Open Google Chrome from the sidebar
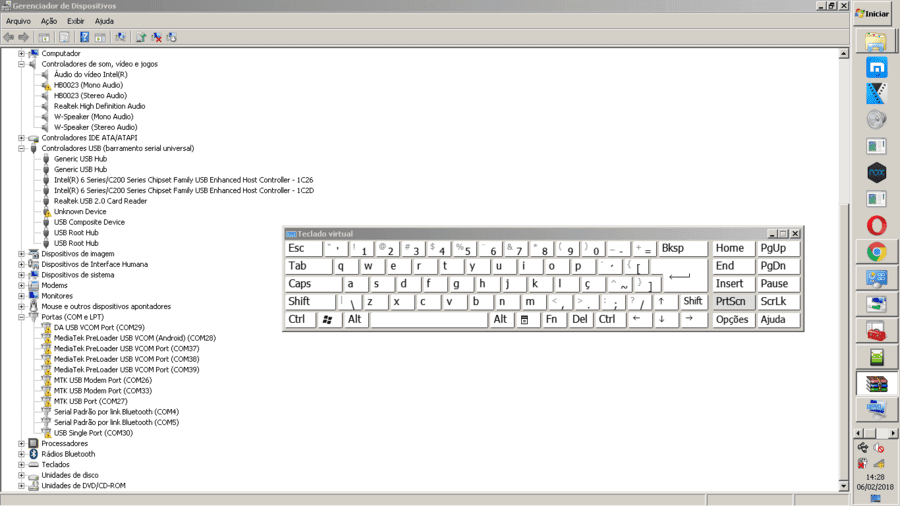The width and height of the screenshot is (900, 506). 876,252
